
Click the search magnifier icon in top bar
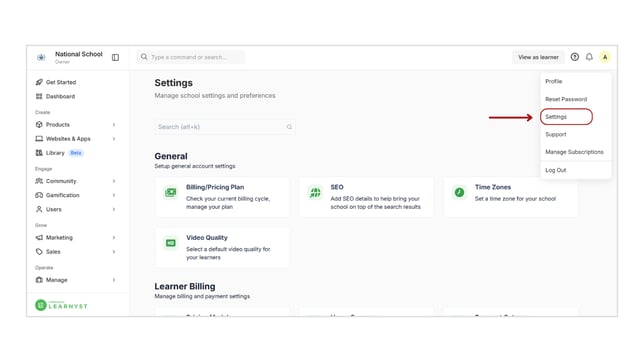[144, 57]
